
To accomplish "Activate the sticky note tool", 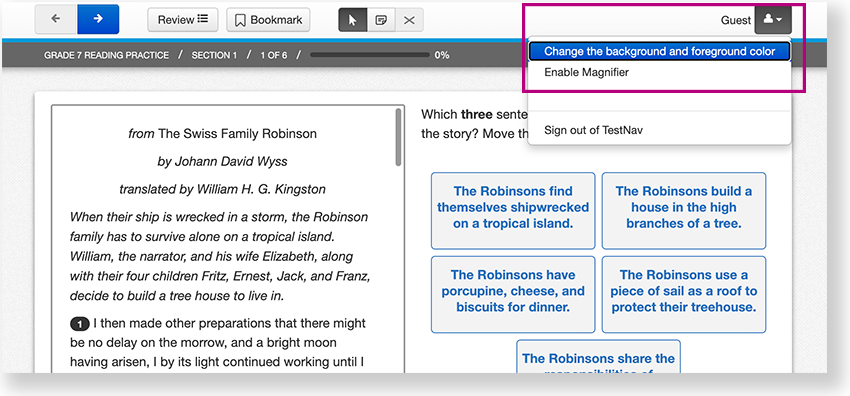I will tap(381, 20).
